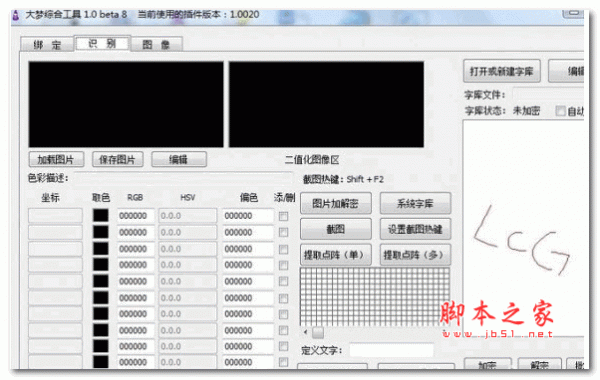Click second row 偏色 000000 field
600x380 pixels.
248,232
